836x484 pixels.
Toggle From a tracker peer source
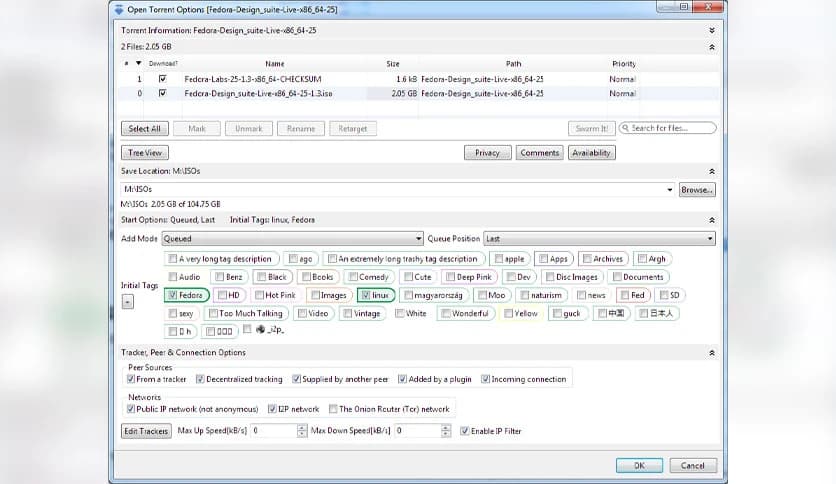[x=131, y=379]
